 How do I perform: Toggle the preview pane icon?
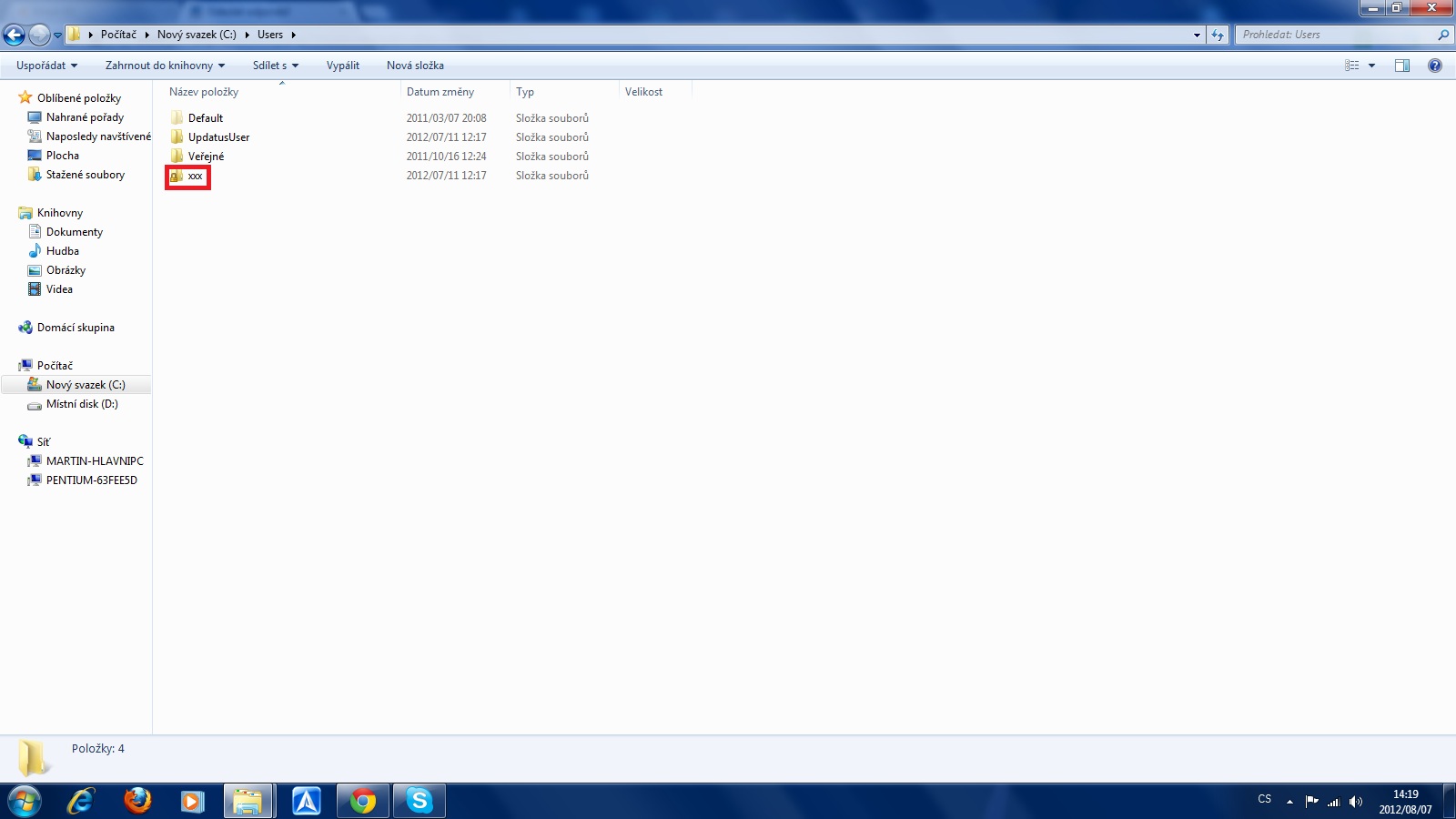(x=1402, y=66)
